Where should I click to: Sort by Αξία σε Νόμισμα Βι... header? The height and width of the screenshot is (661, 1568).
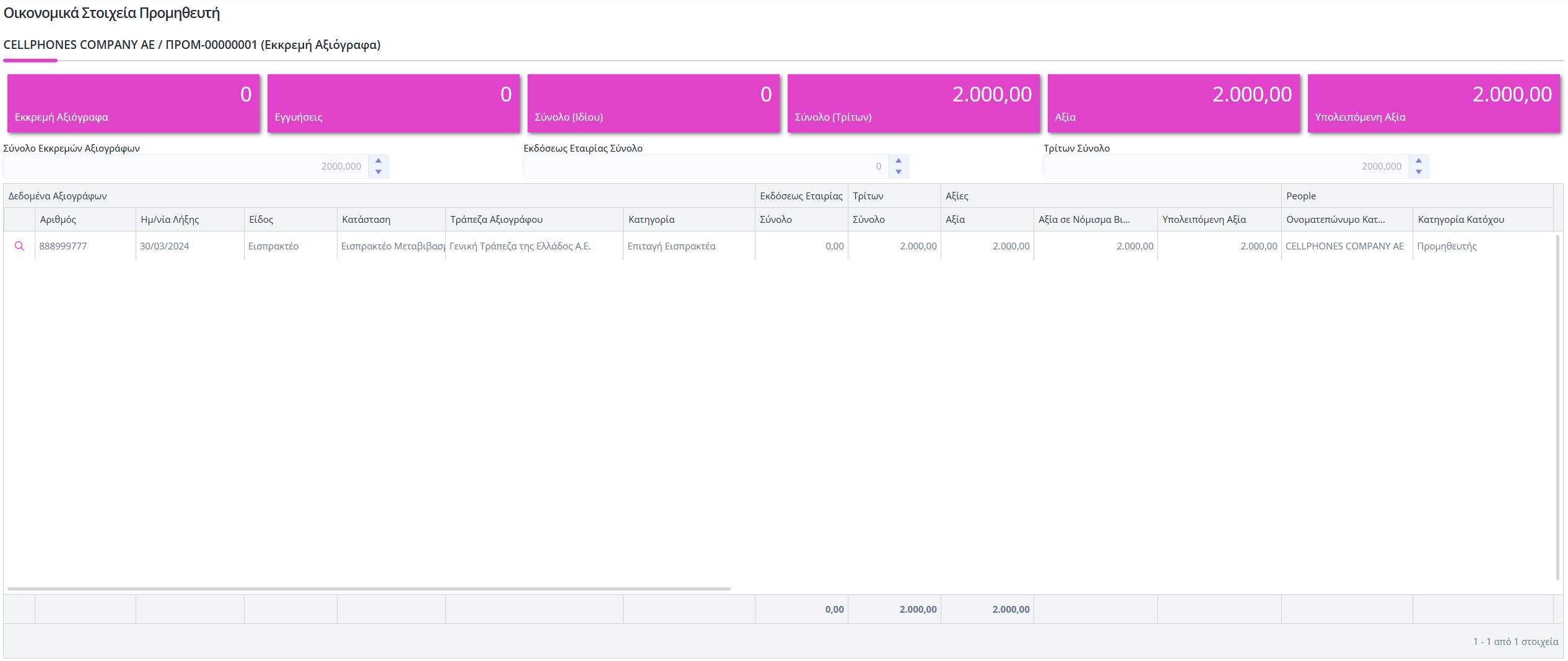click(1096, 220)
